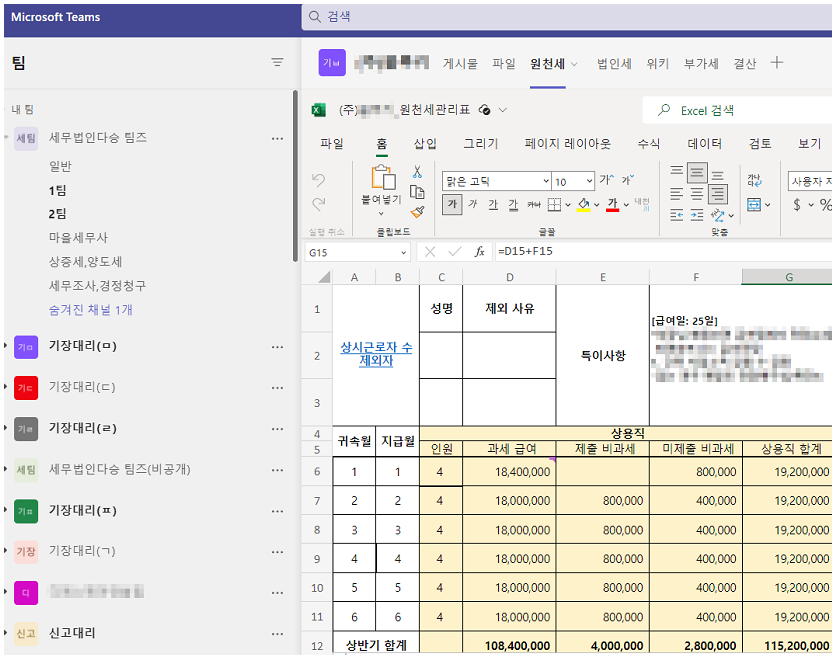Open the number format box 사용자 지정
Image resolution: width=835 pixels, height=655 pixels.
810,182
